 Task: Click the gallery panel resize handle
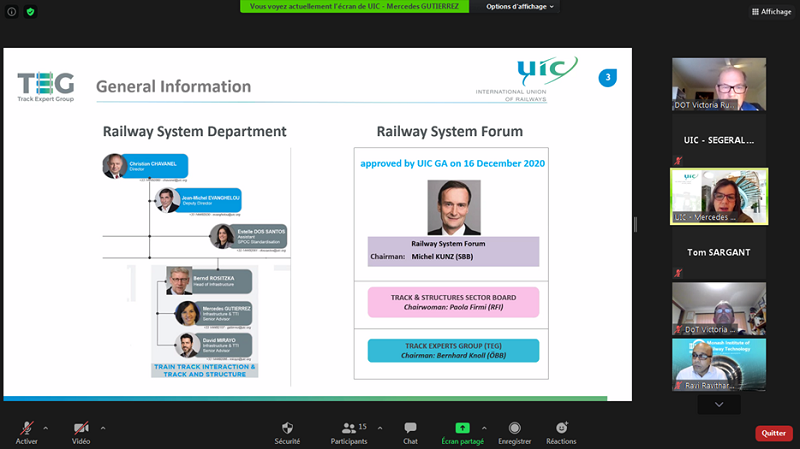pos(635,224)
